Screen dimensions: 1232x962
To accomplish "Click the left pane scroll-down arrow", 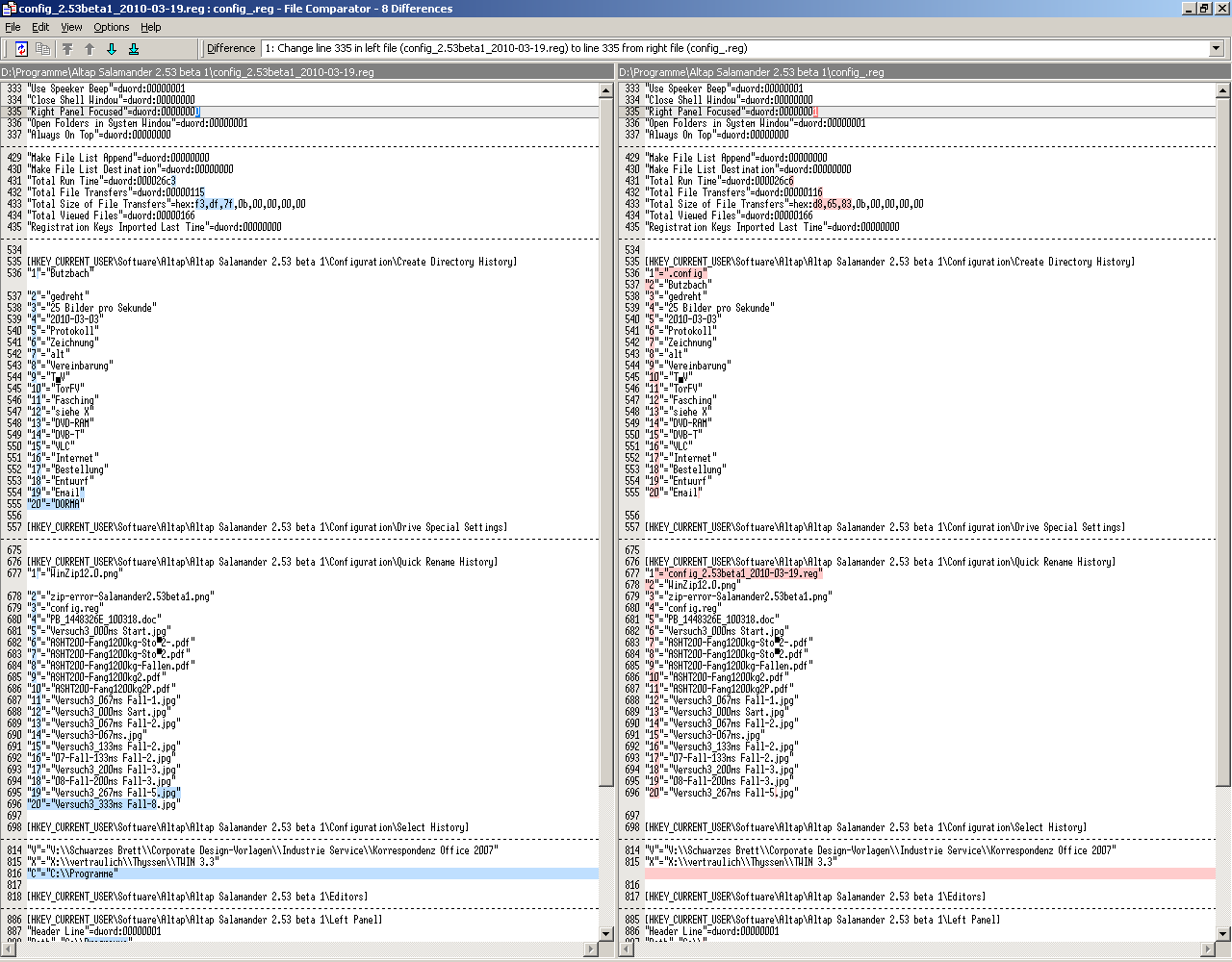I will coord(606,933).
